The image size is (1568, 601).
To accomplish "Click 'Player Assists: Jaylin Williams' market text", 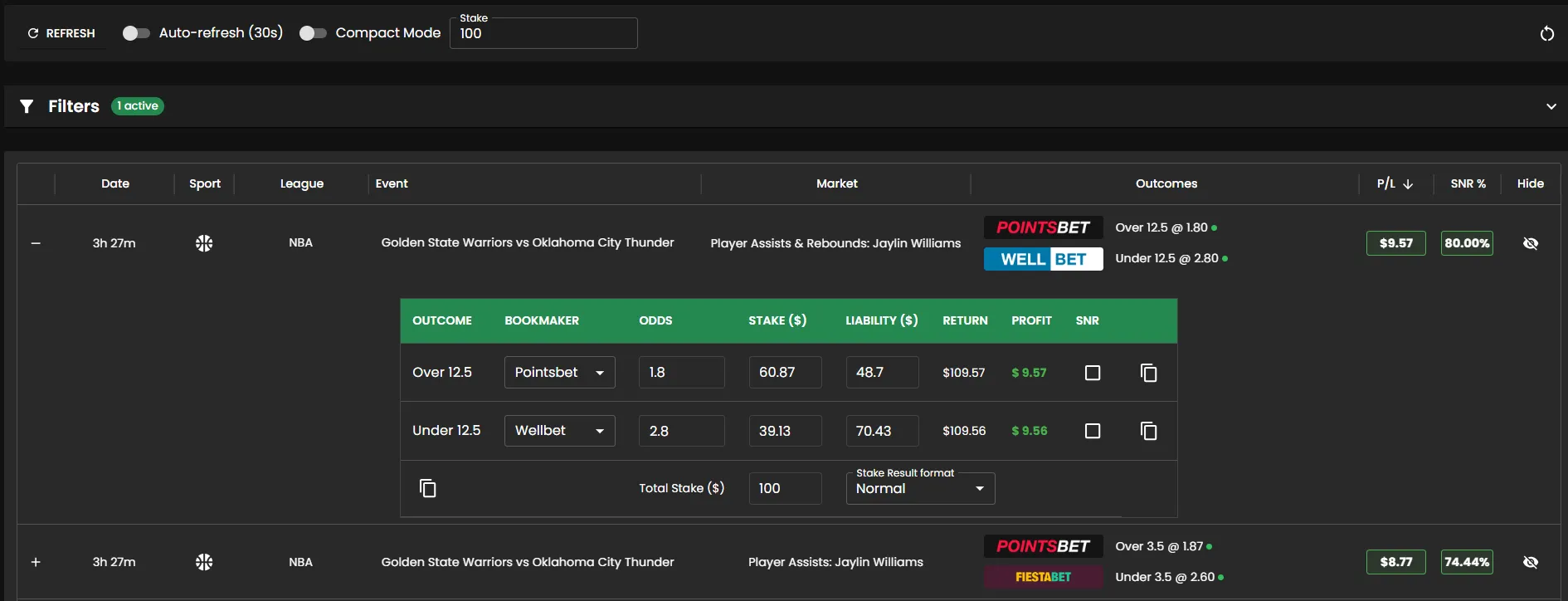I will (x=835, y=562).
